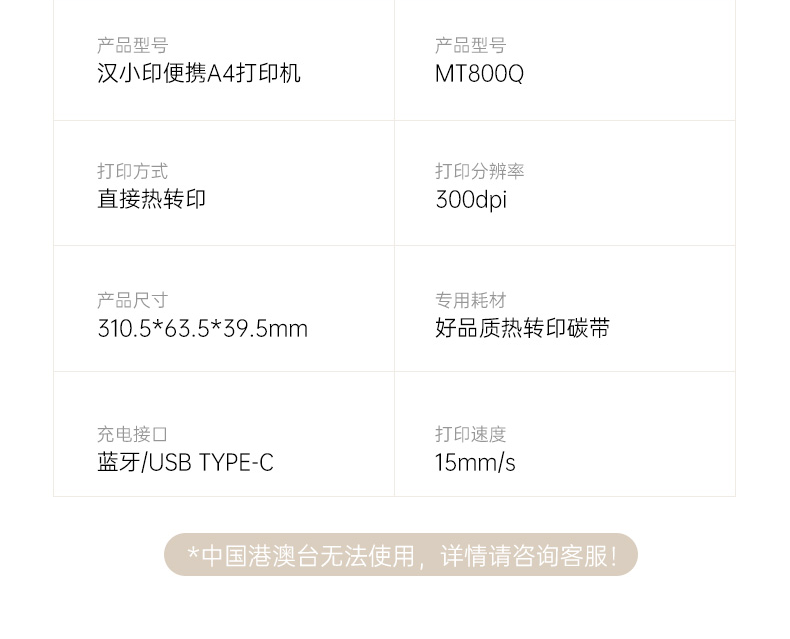Select the 15mm/s print speed value
790x639 pixels.
475,463
